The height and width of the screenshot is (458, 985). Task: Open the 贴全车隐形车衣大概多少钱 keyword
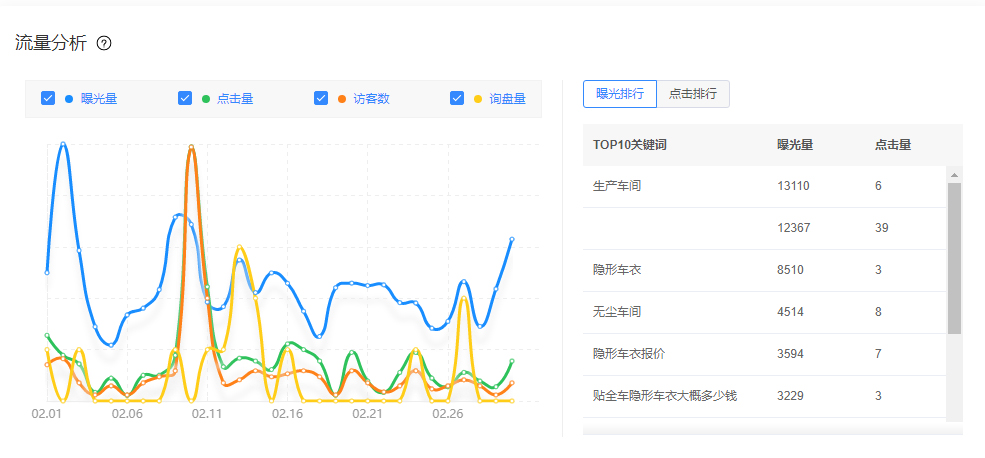(664, 396)
